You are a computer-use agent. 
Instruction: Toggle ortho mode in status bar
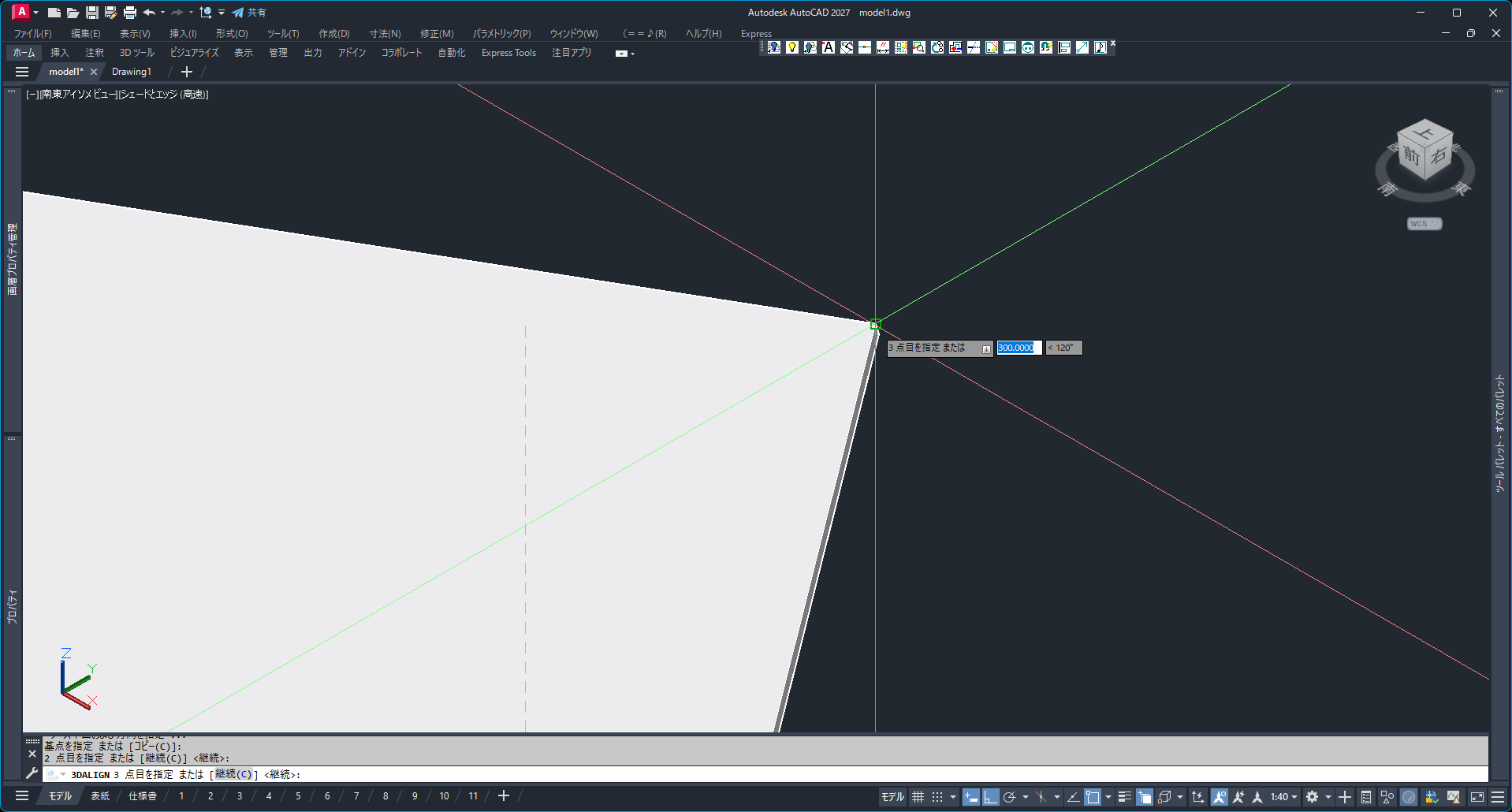click(991, 797)
